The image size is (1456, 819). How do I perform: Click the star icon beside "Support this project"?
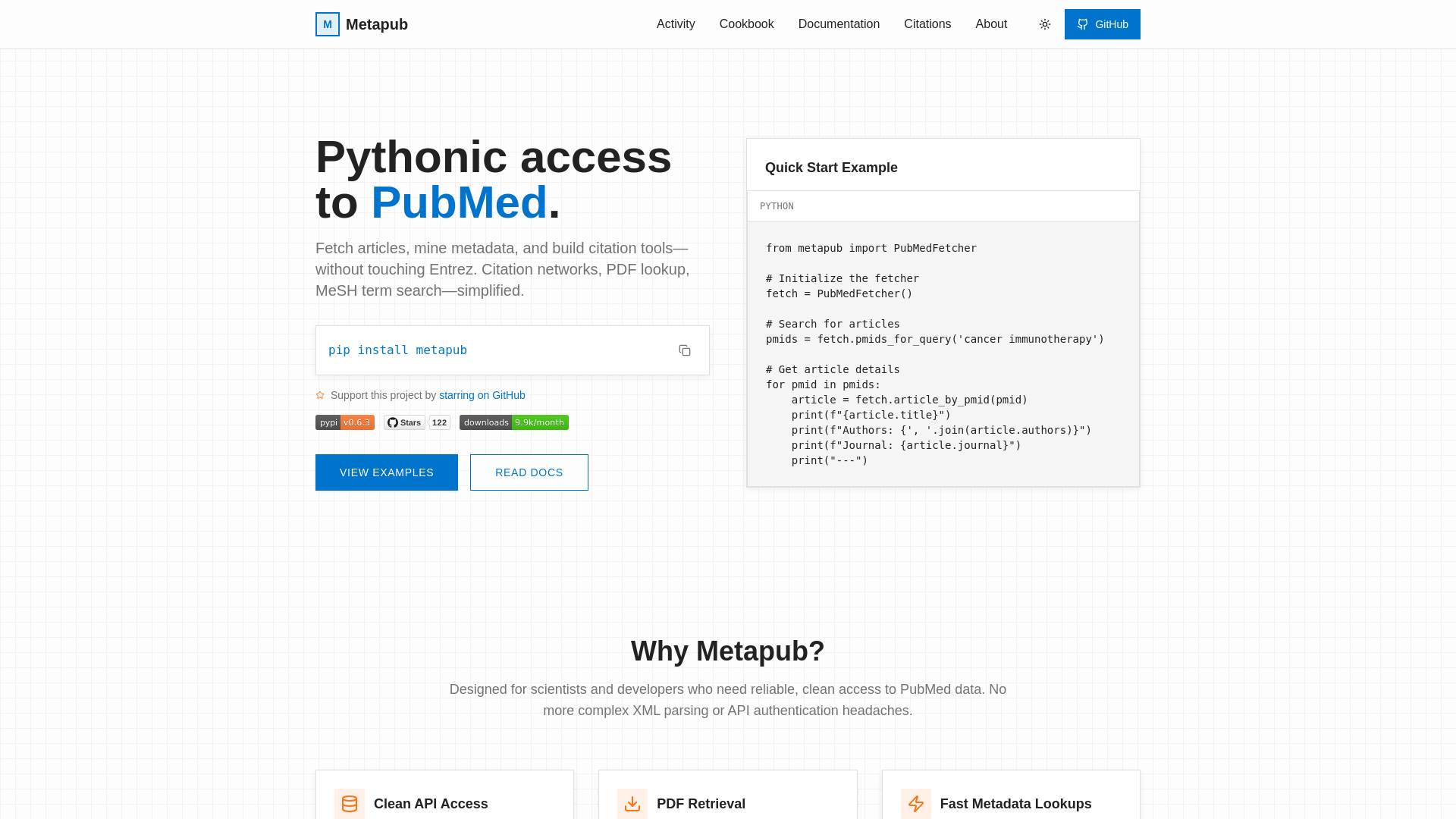click(x=320, y=395)
